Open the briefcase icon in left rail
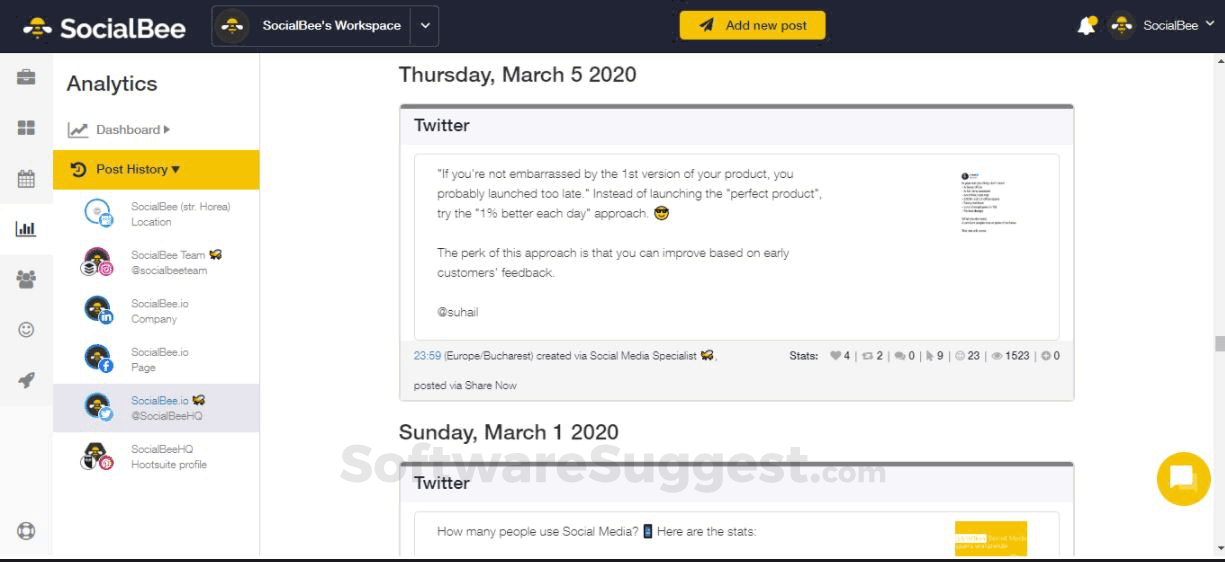Image resolution: width=1225 pixels, height=562 pixels. click(x=26, y=79)
